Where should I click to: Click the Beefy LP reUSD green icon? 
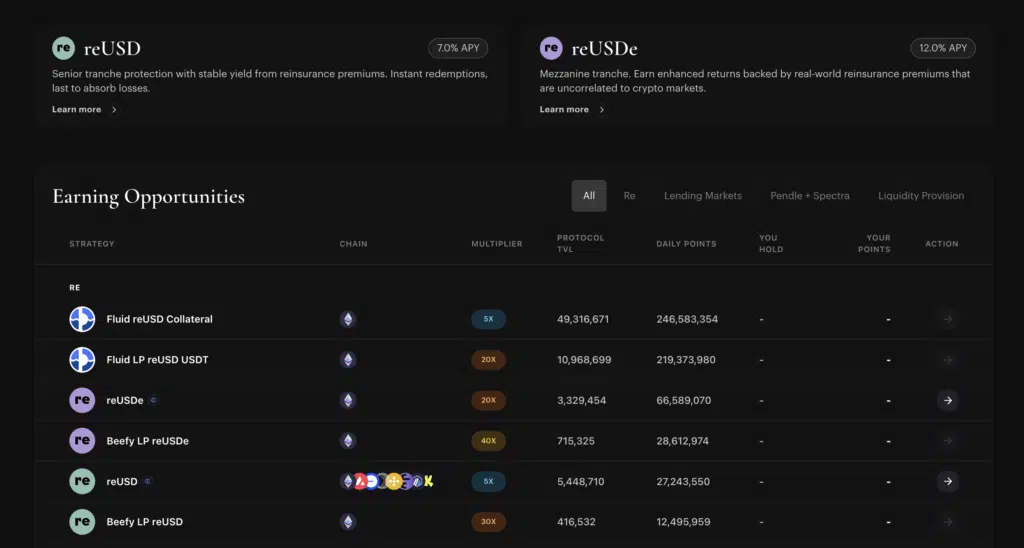tap(82, 522)
